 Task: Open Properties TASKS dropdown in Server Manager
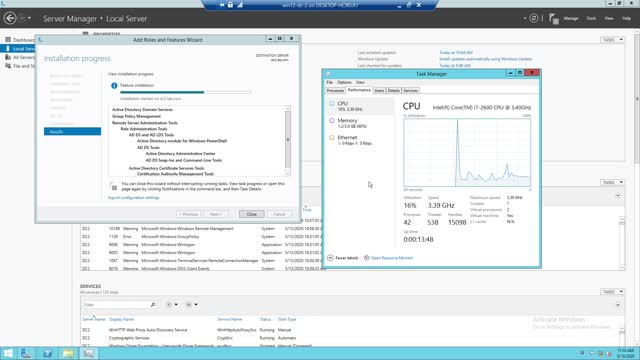pos(612,40)
